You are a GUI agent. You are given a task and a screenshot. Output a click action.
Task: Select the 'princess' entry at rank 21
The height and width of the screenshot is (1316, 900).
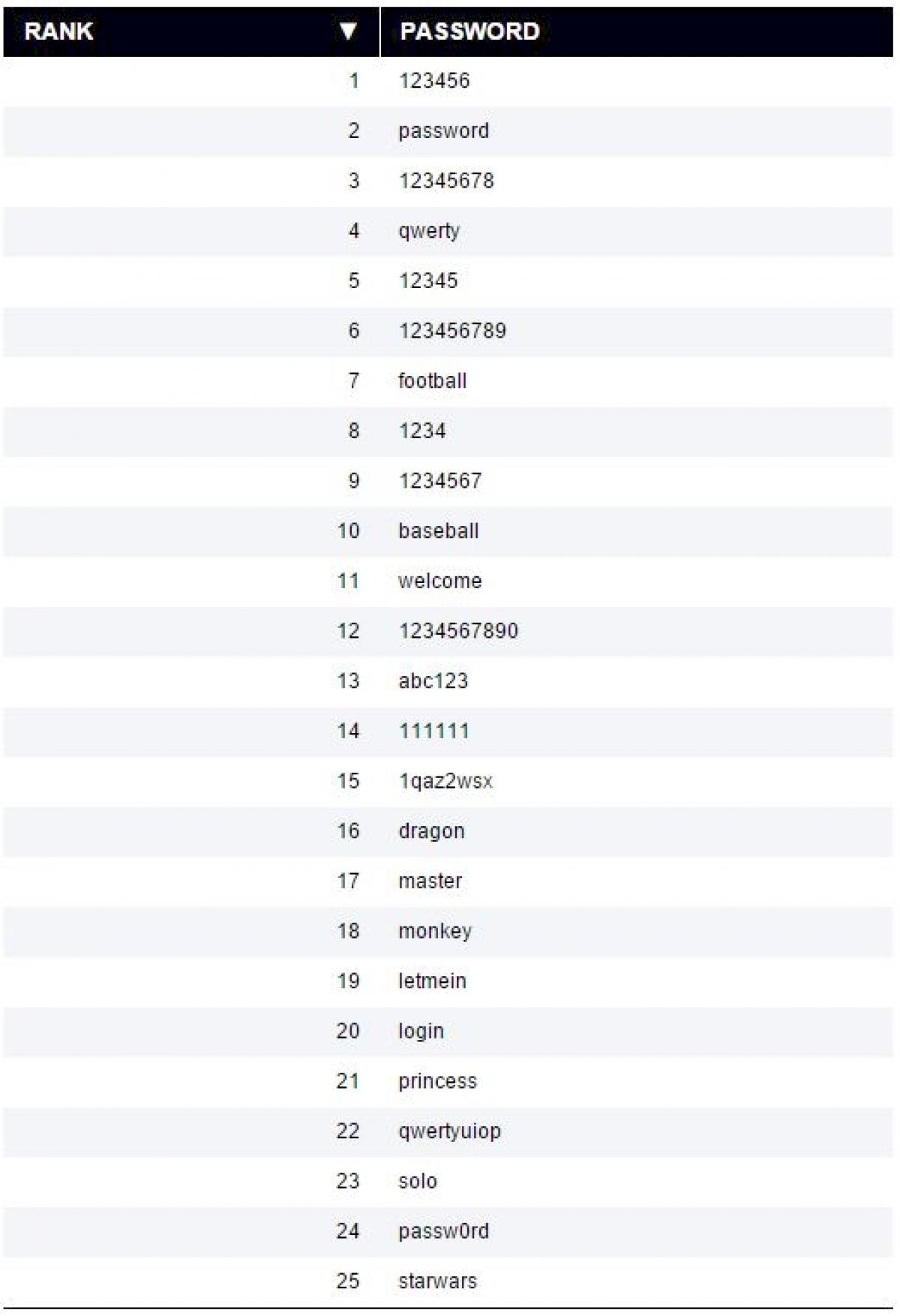tap(438, 1081)
